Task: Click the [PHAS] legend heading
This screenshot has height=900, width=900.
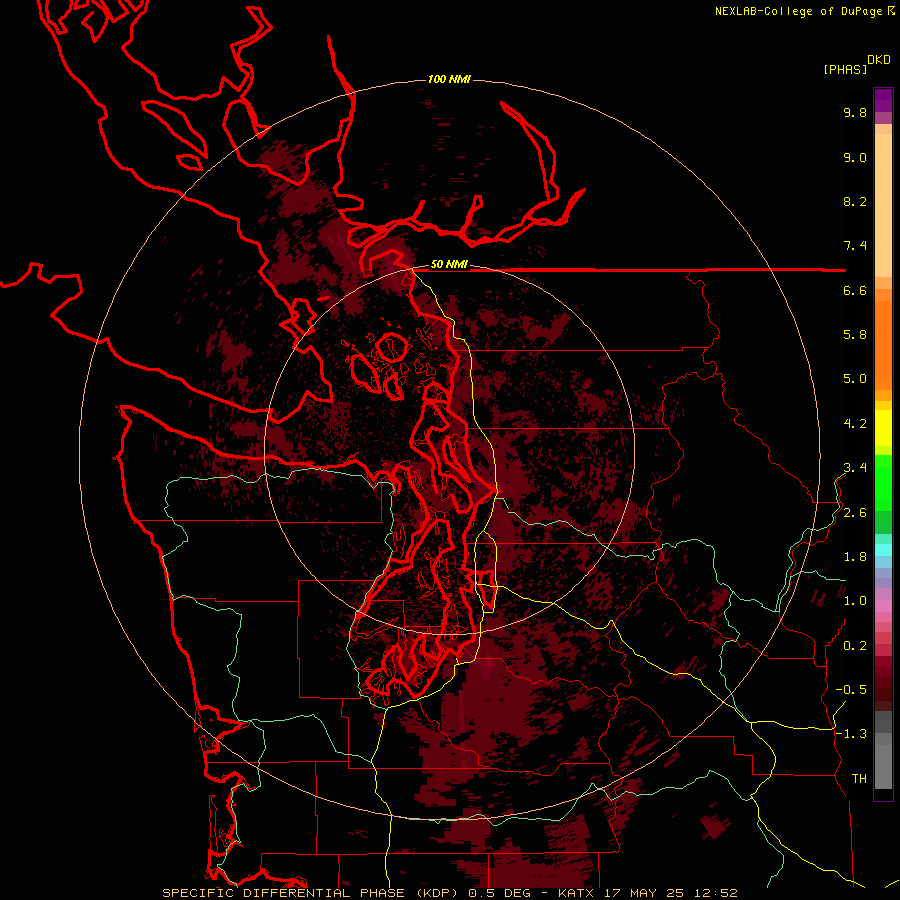Action: click(x=845, y=69)
